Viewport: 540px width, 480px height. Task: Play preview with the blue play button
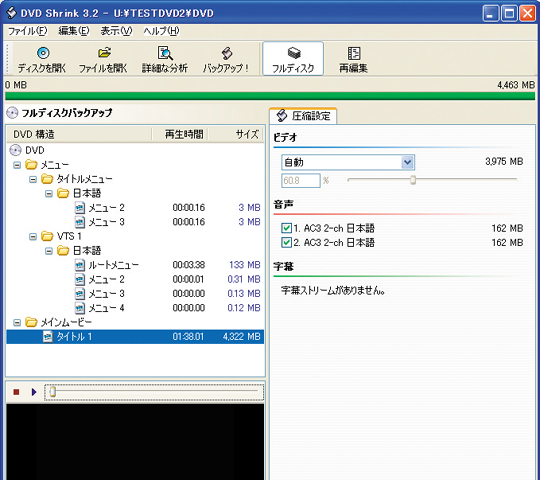point(34,392)
